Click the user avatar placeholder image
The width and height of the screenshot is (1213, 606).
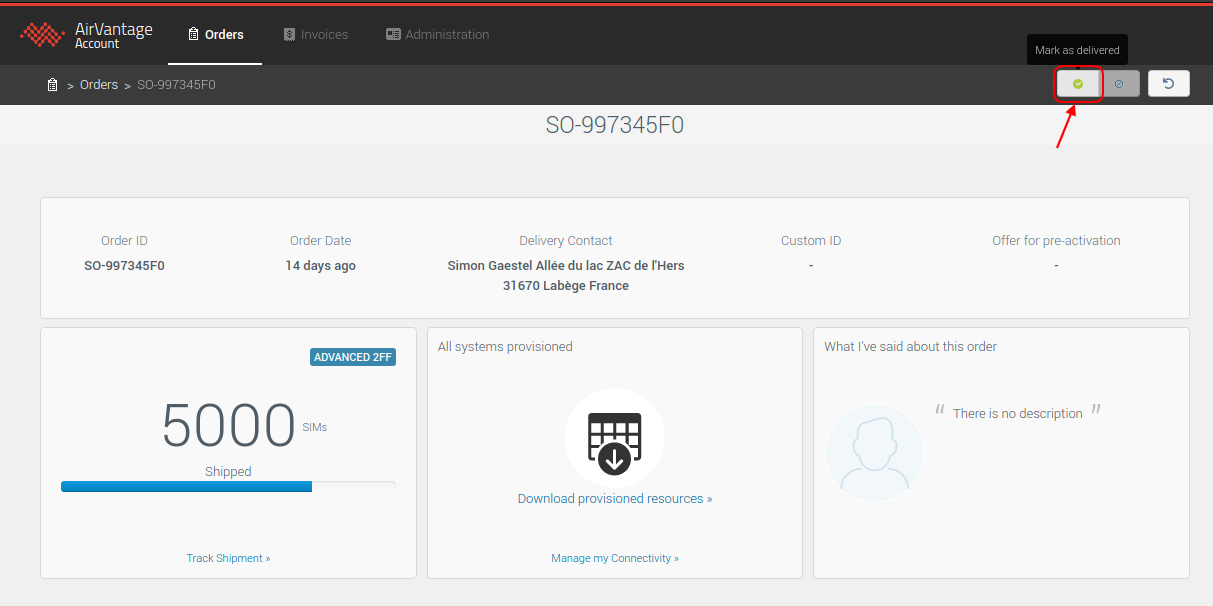(874, 453)
